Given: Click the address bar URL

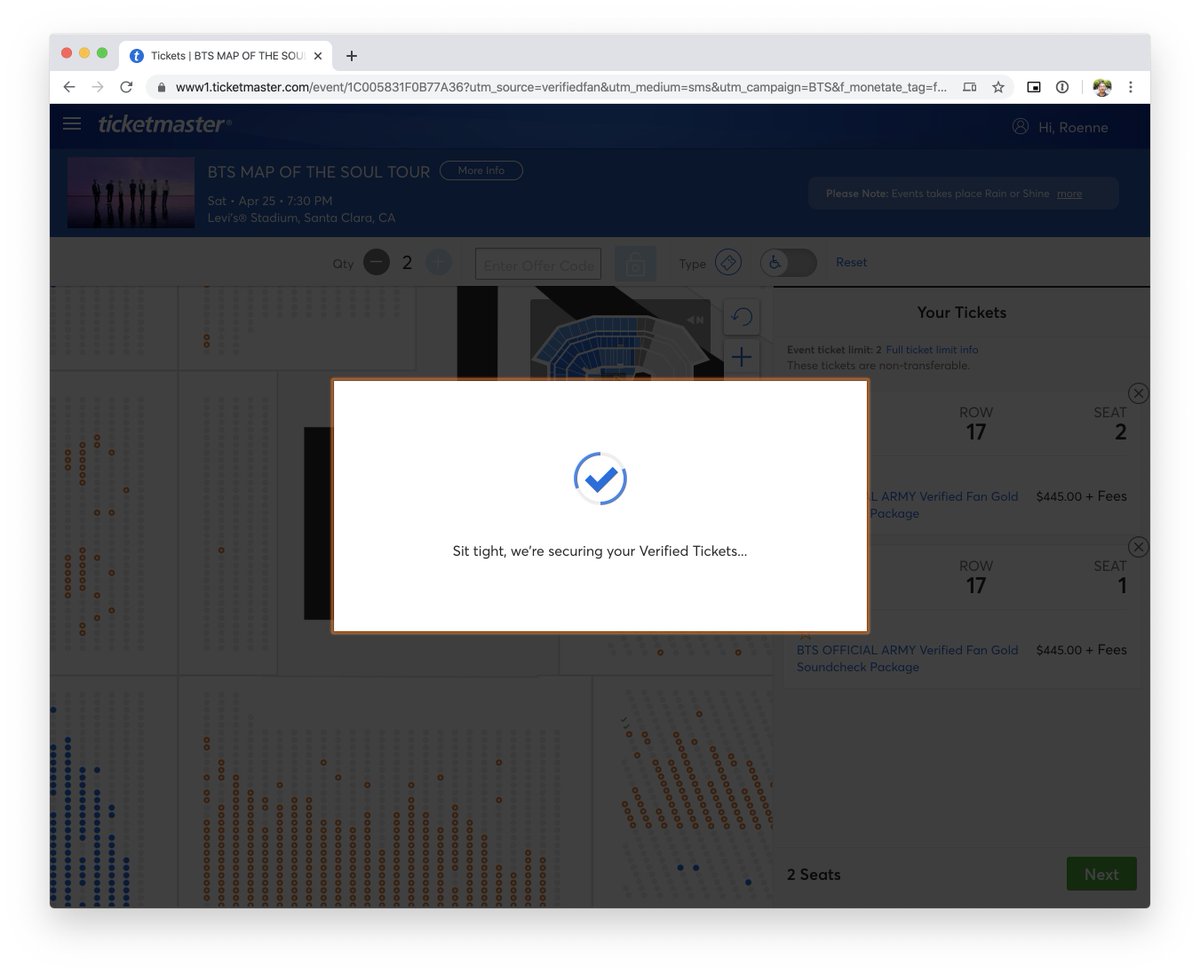Looking at the screenshot, I should pos(560,87).
